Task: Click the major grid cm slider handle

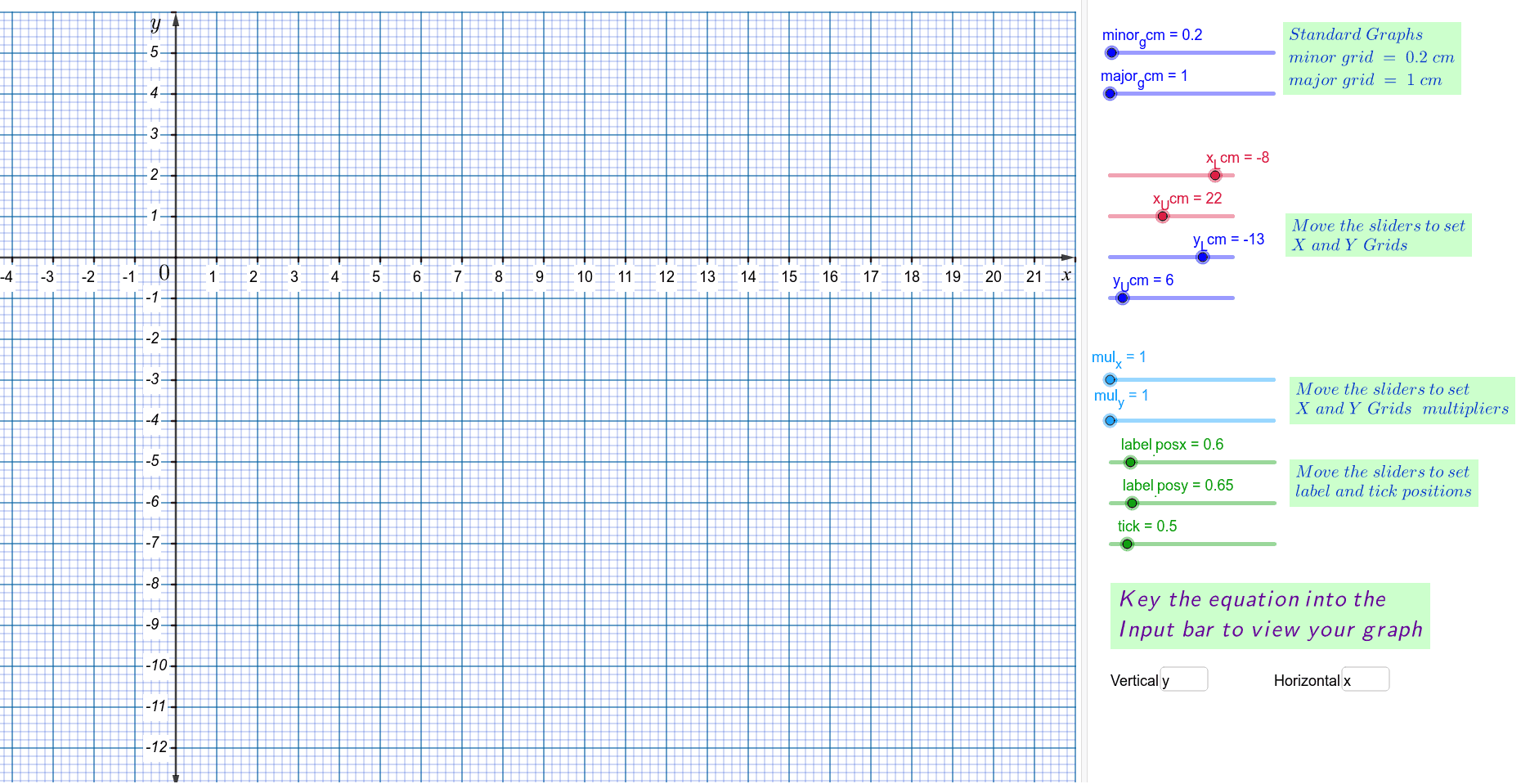Action: (x=1110, y=94)
